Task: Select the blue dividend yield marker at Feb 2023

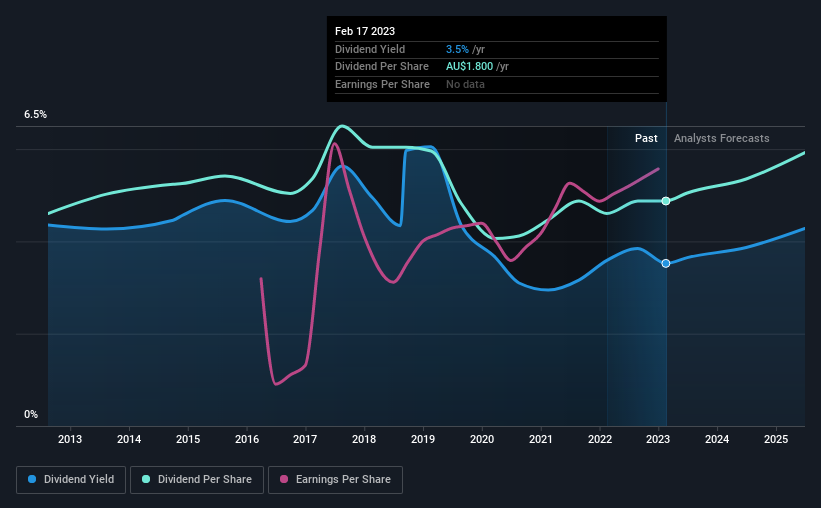Action: [665, 263]
